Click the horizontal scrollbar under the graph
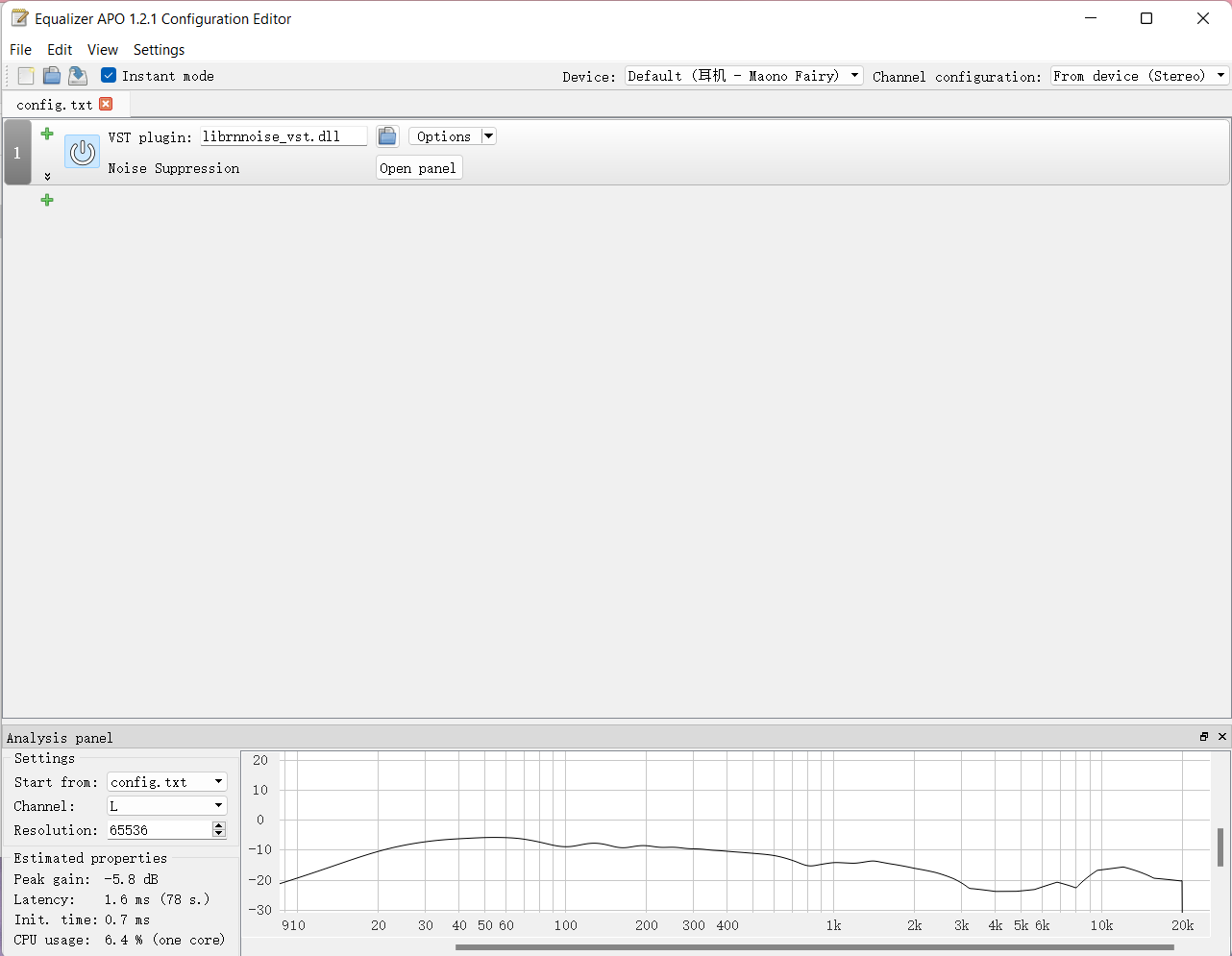 814,947
